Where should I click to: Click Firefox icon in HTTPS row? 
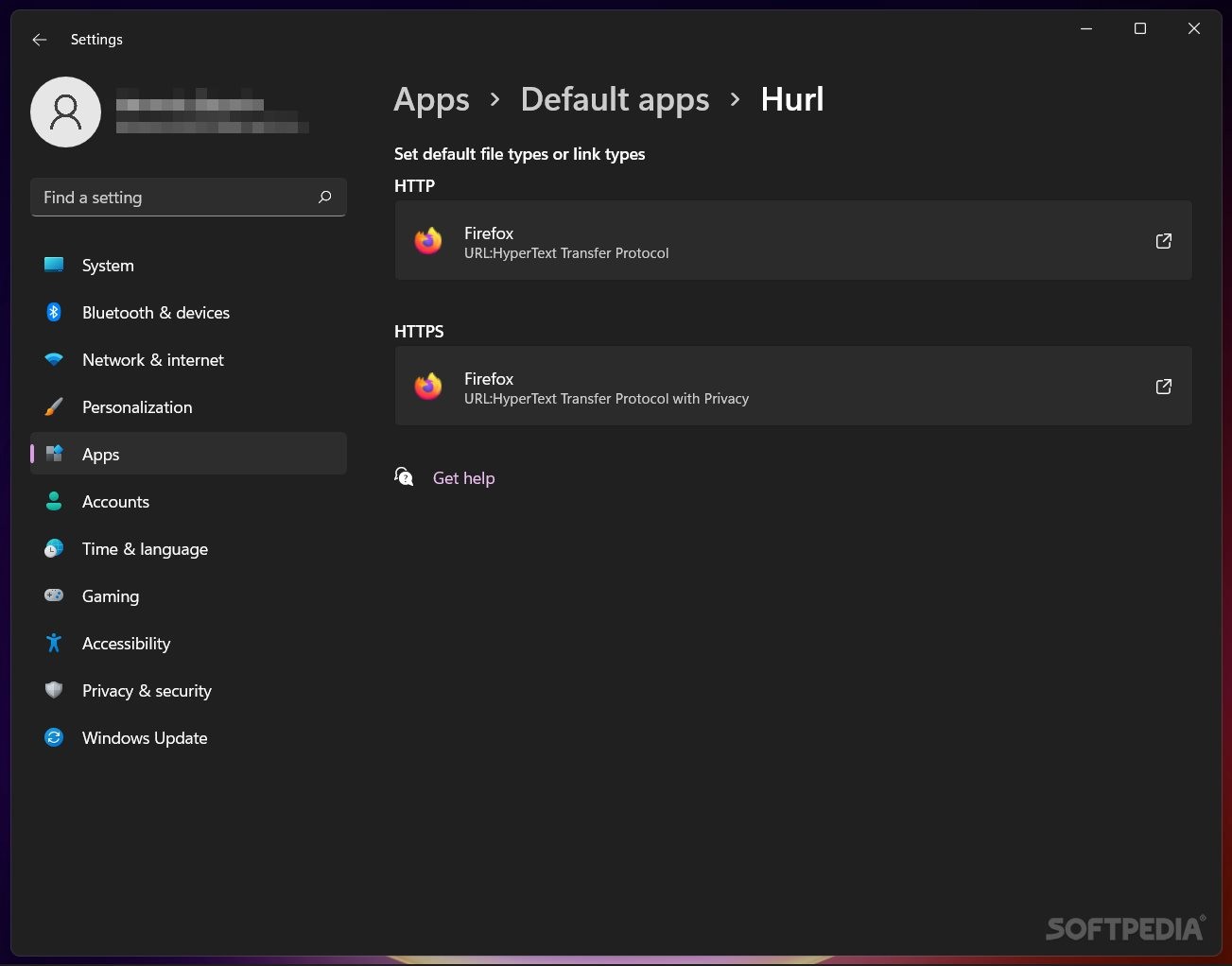point(428,387)
